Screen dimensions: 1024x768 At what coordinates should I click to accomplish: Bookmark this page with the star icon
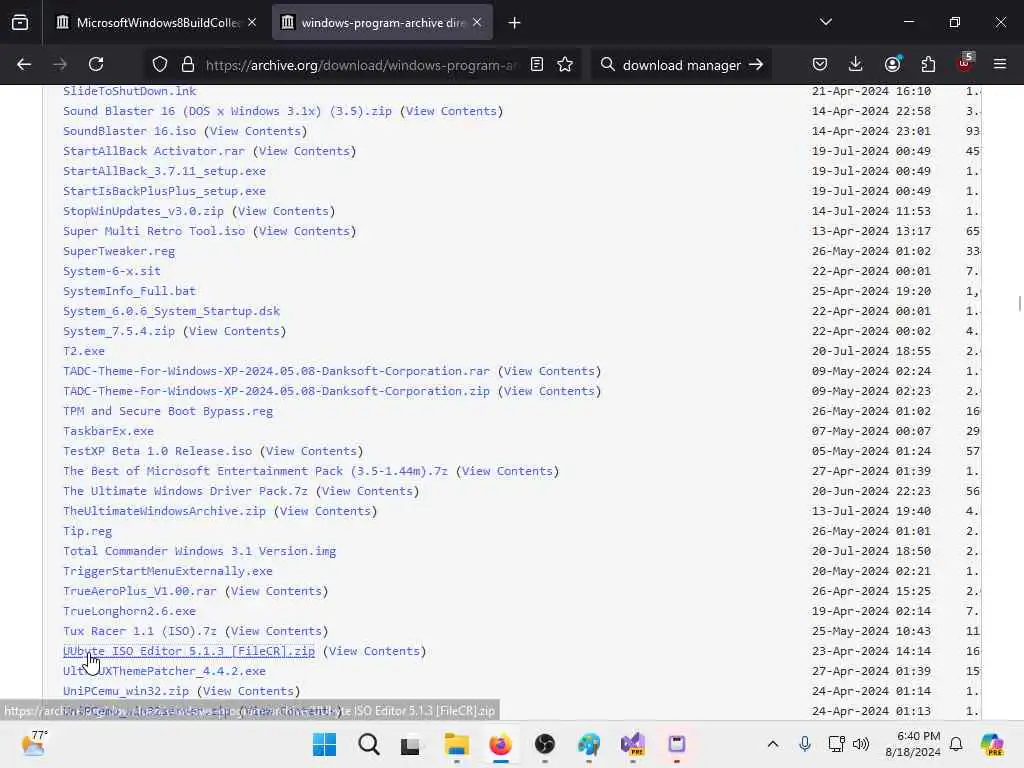pos(565,64)
